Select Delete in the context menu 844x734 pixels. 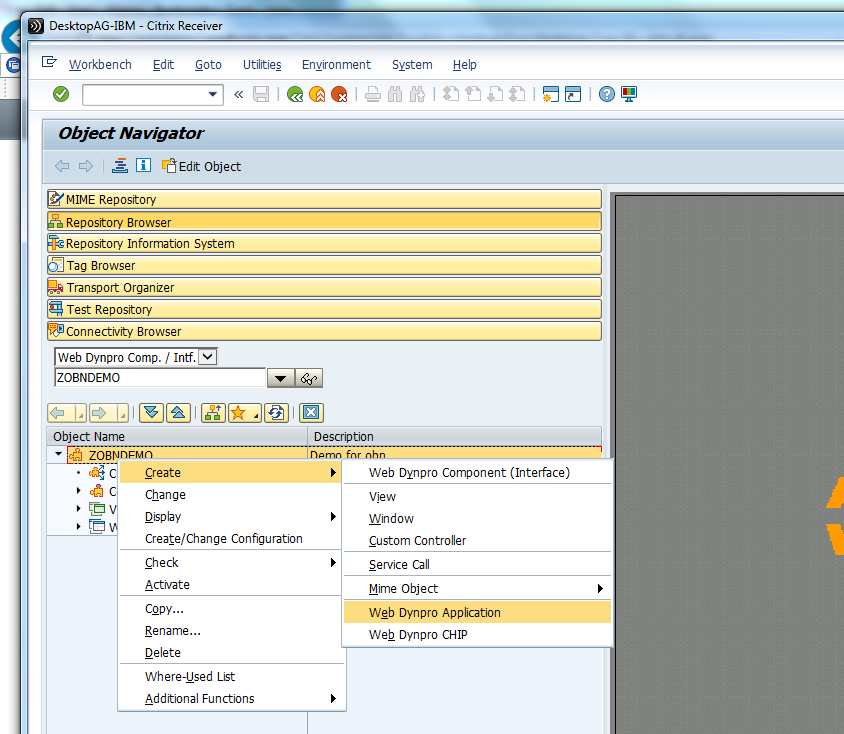pyautogui.click(x=230, y=653)
